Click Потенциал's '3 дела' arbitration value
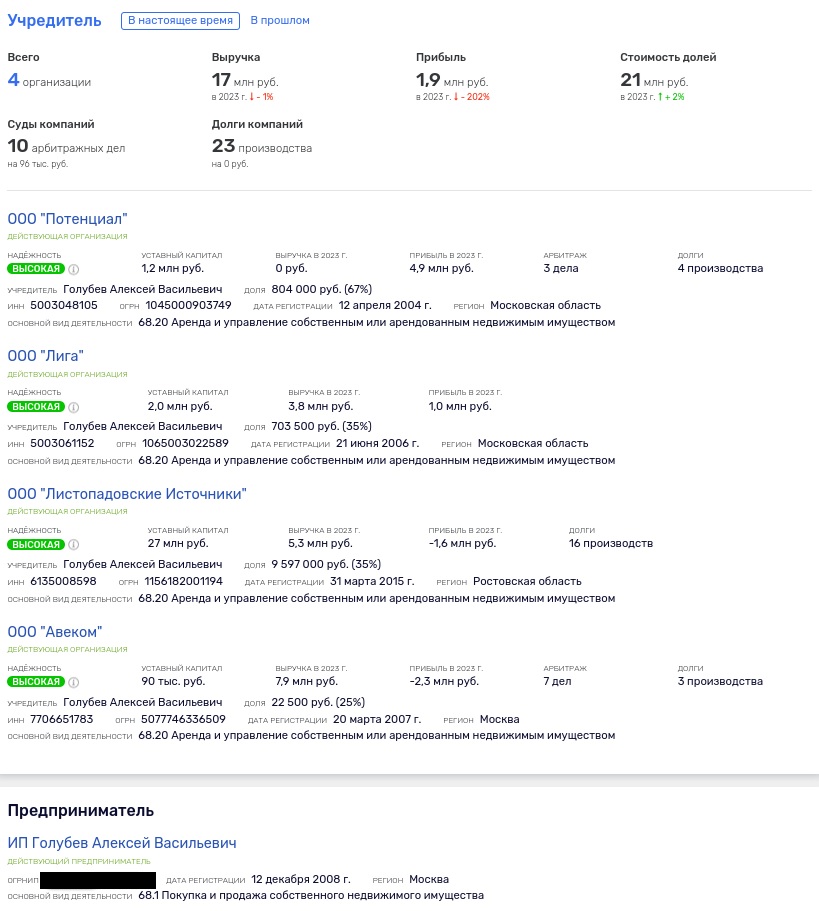 [561, 268]
